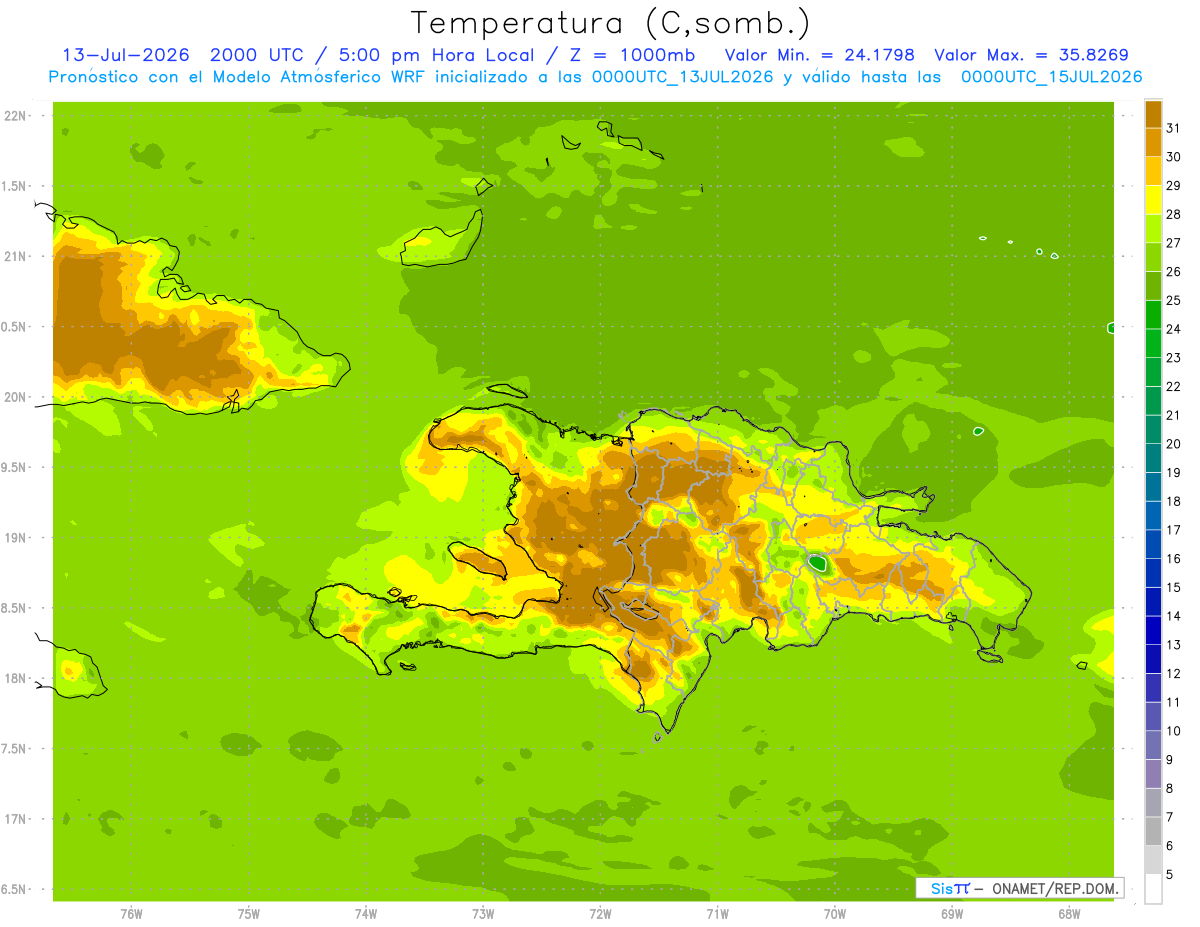
Task: Click the gray legend swatch between 6 and 7
Action: [x=1153, y=831]
